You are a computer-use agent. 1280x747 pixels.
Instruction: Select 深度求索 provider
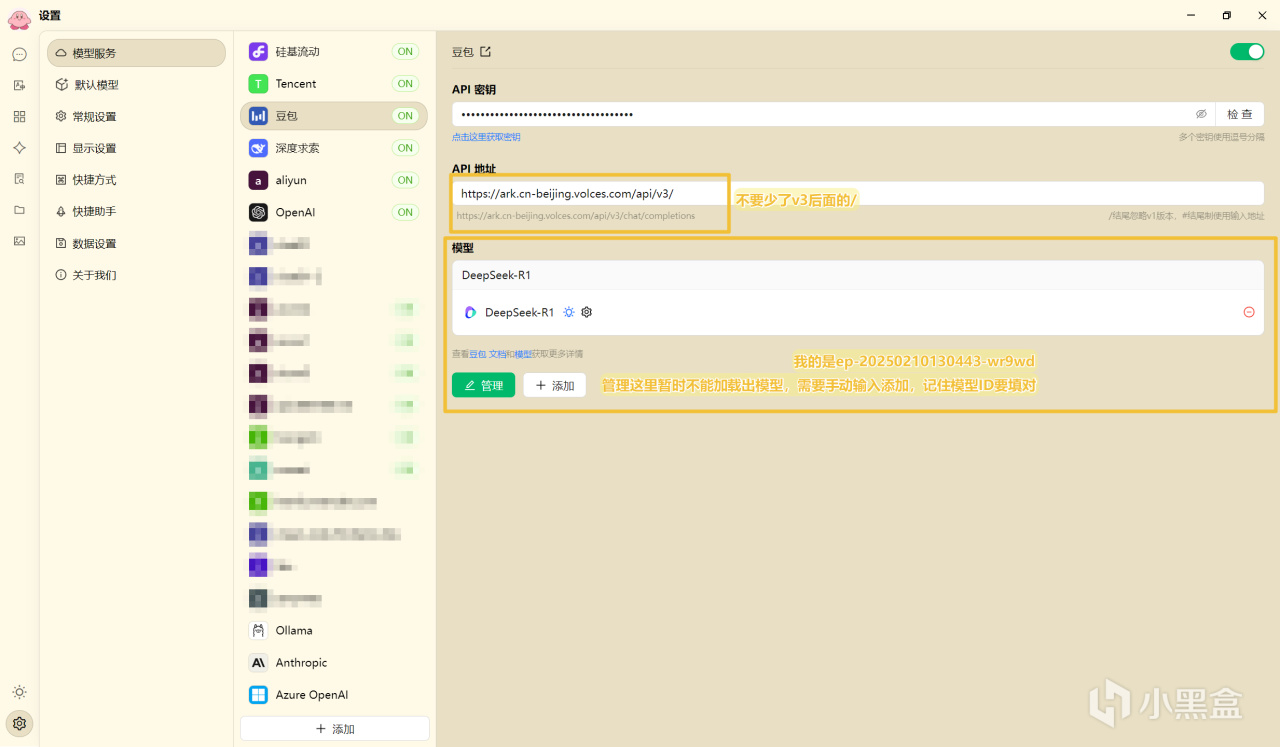click(x=334, y=148)
